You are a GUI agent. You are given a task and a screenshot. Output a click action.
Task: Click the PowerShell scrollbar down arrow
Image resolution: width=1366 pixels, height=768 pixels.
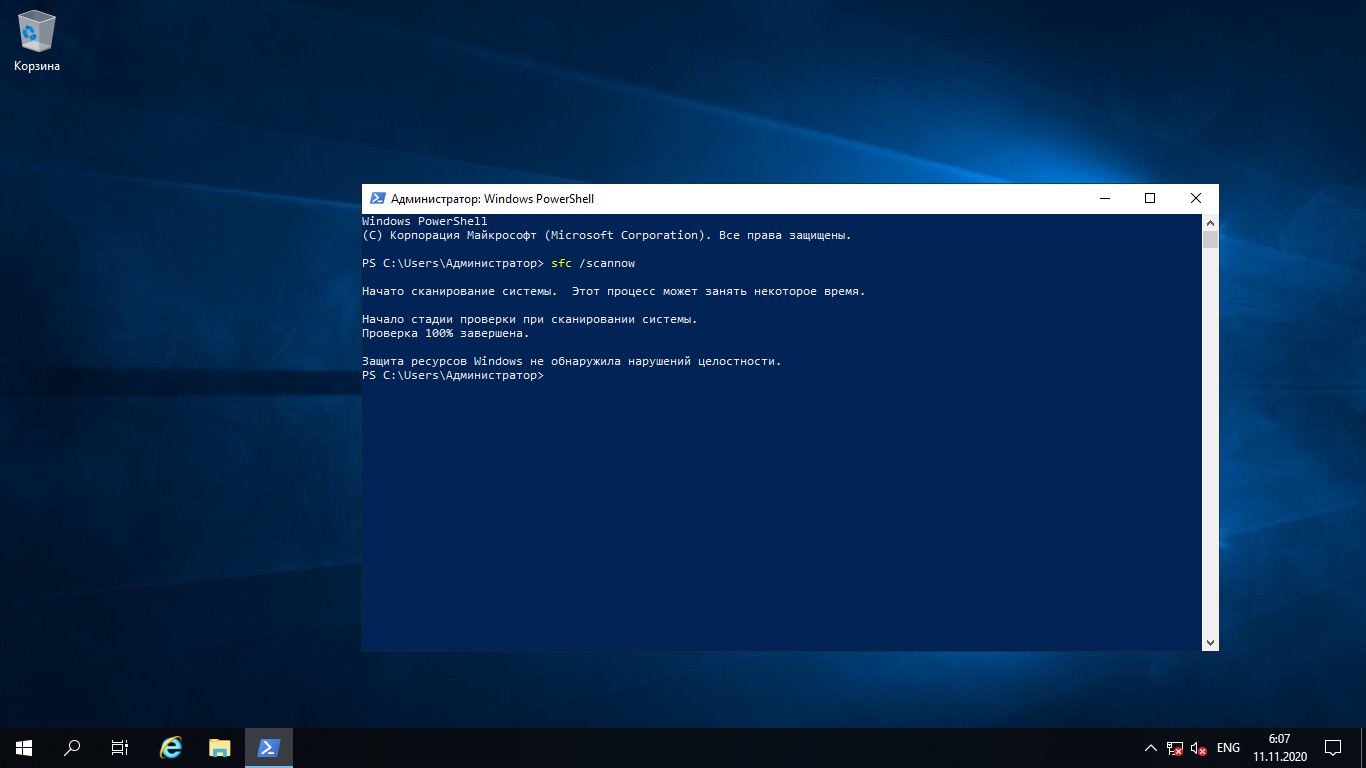coord(1210,643)
